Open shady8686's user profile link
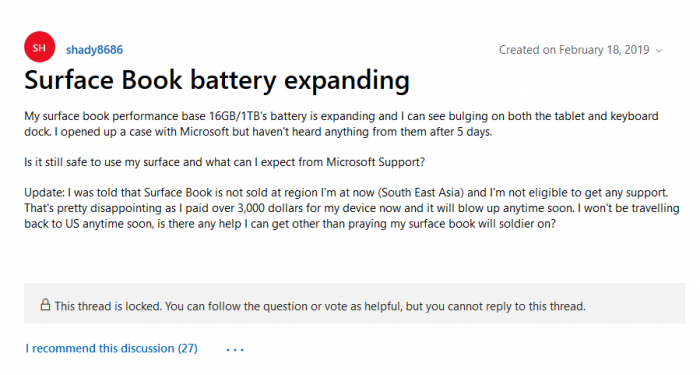The image size is (700, 375). coord(94,50)
